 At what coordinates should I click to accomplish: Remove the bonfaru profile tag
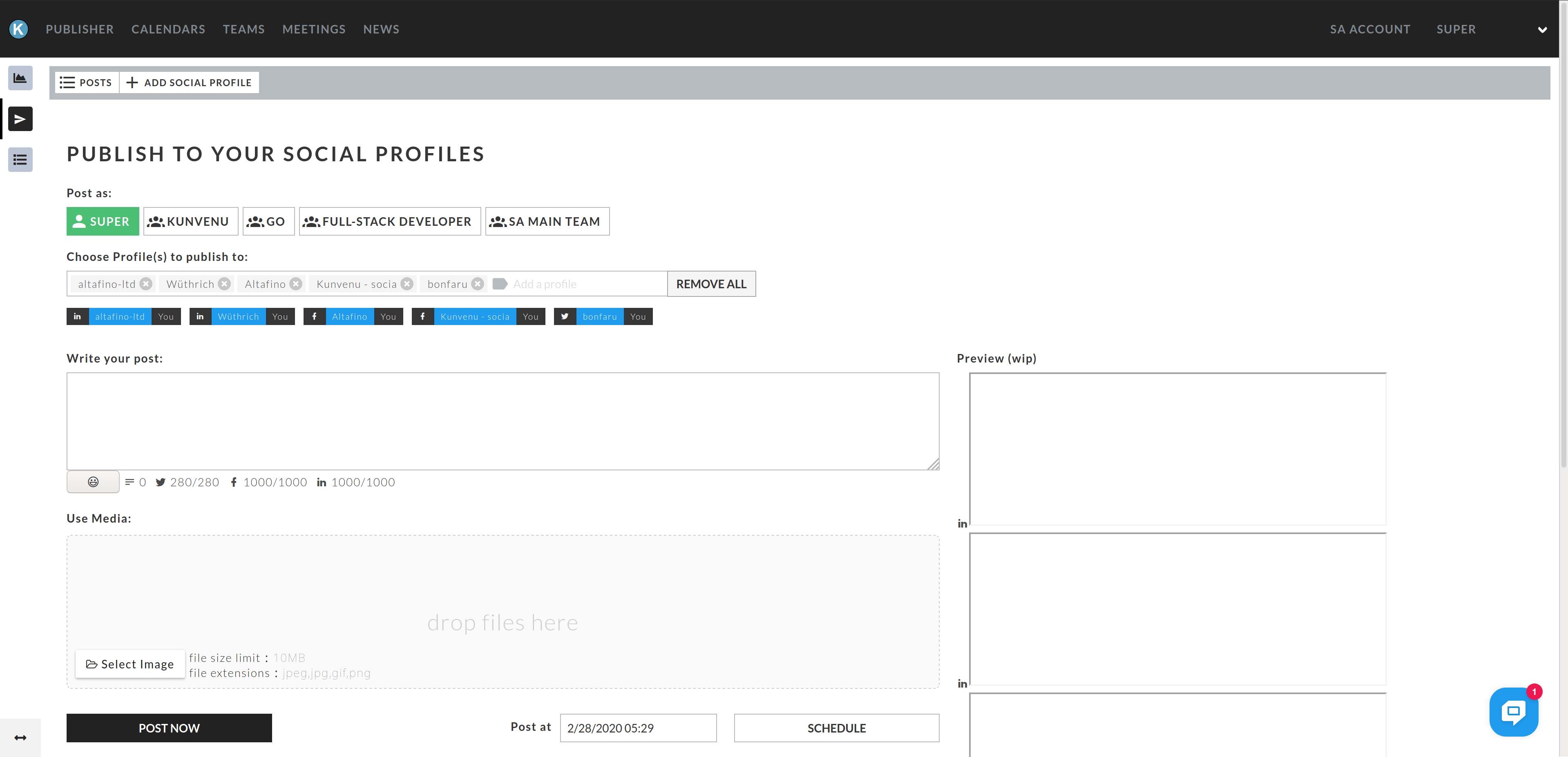pyautogui.click(x=478, y=284)
